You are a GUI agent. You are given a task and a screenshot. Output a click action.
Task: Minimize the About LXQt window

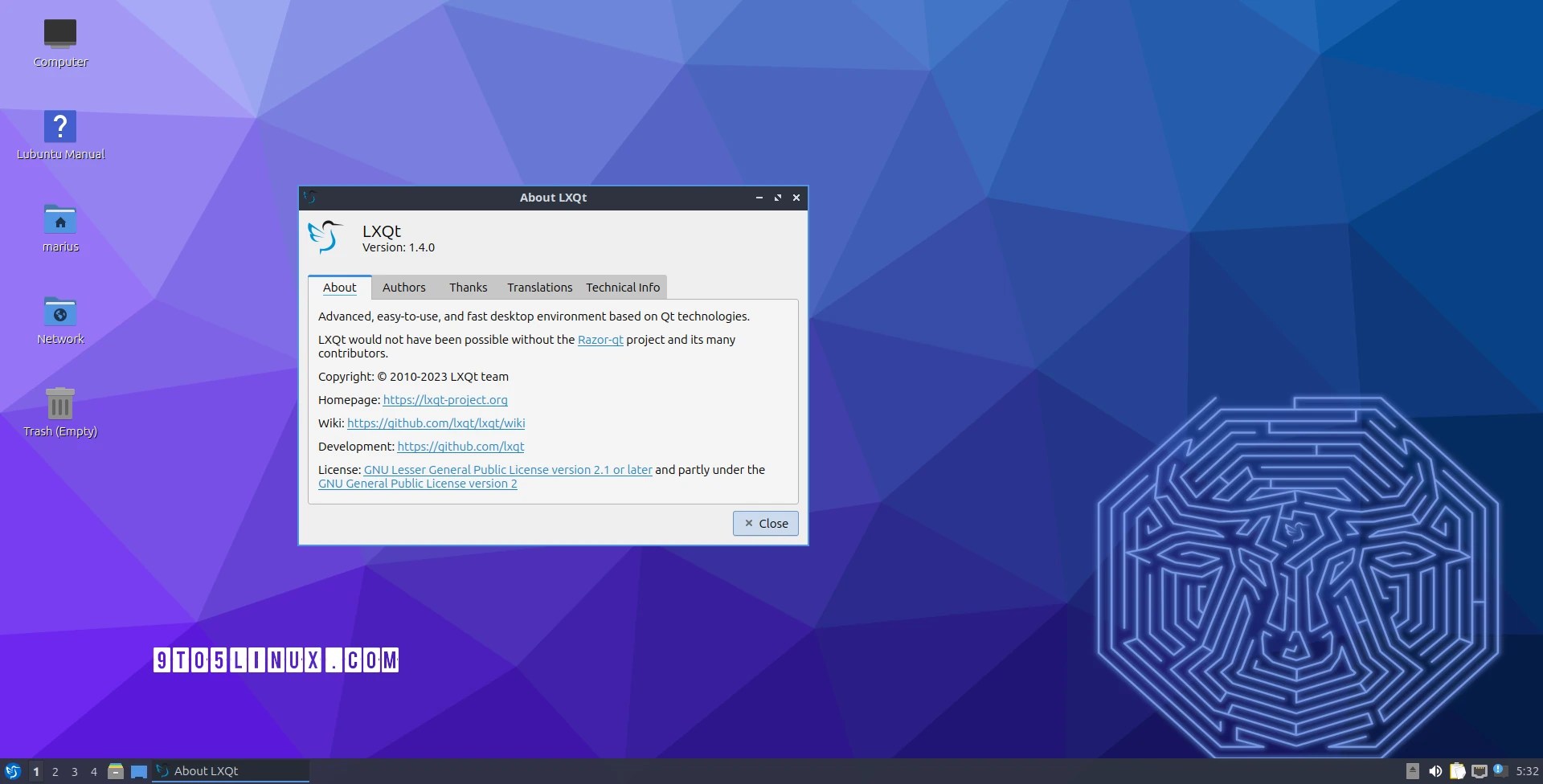[x=759, y=198]
